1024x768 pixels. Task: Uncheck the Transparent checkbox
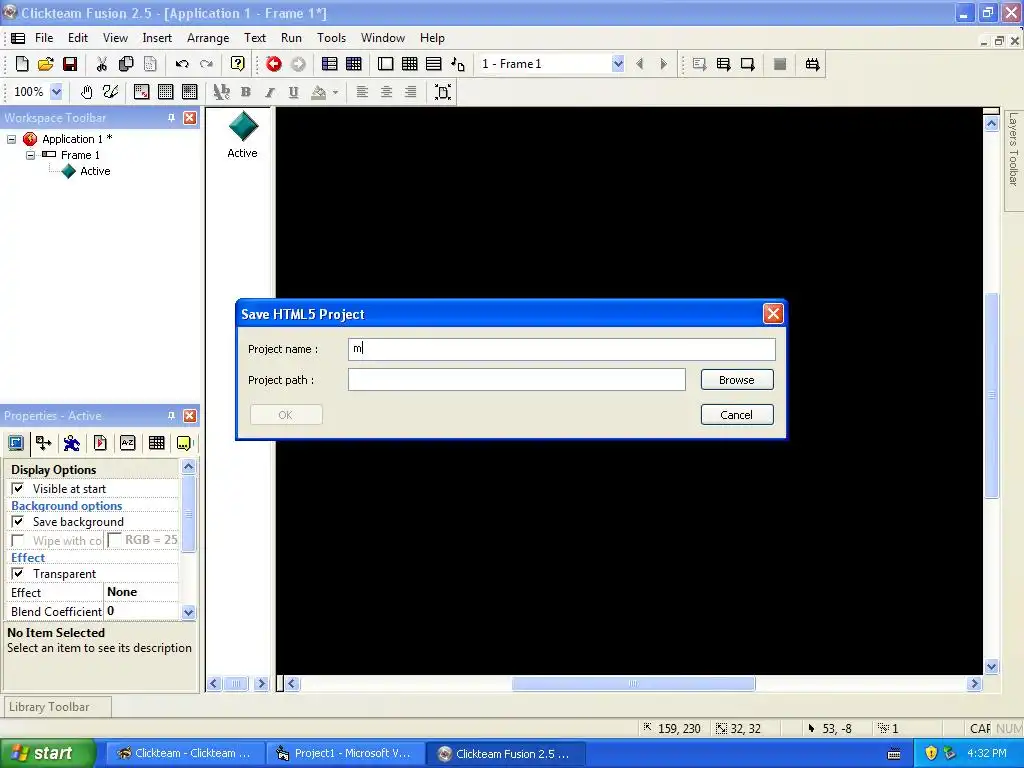(18, 573)
